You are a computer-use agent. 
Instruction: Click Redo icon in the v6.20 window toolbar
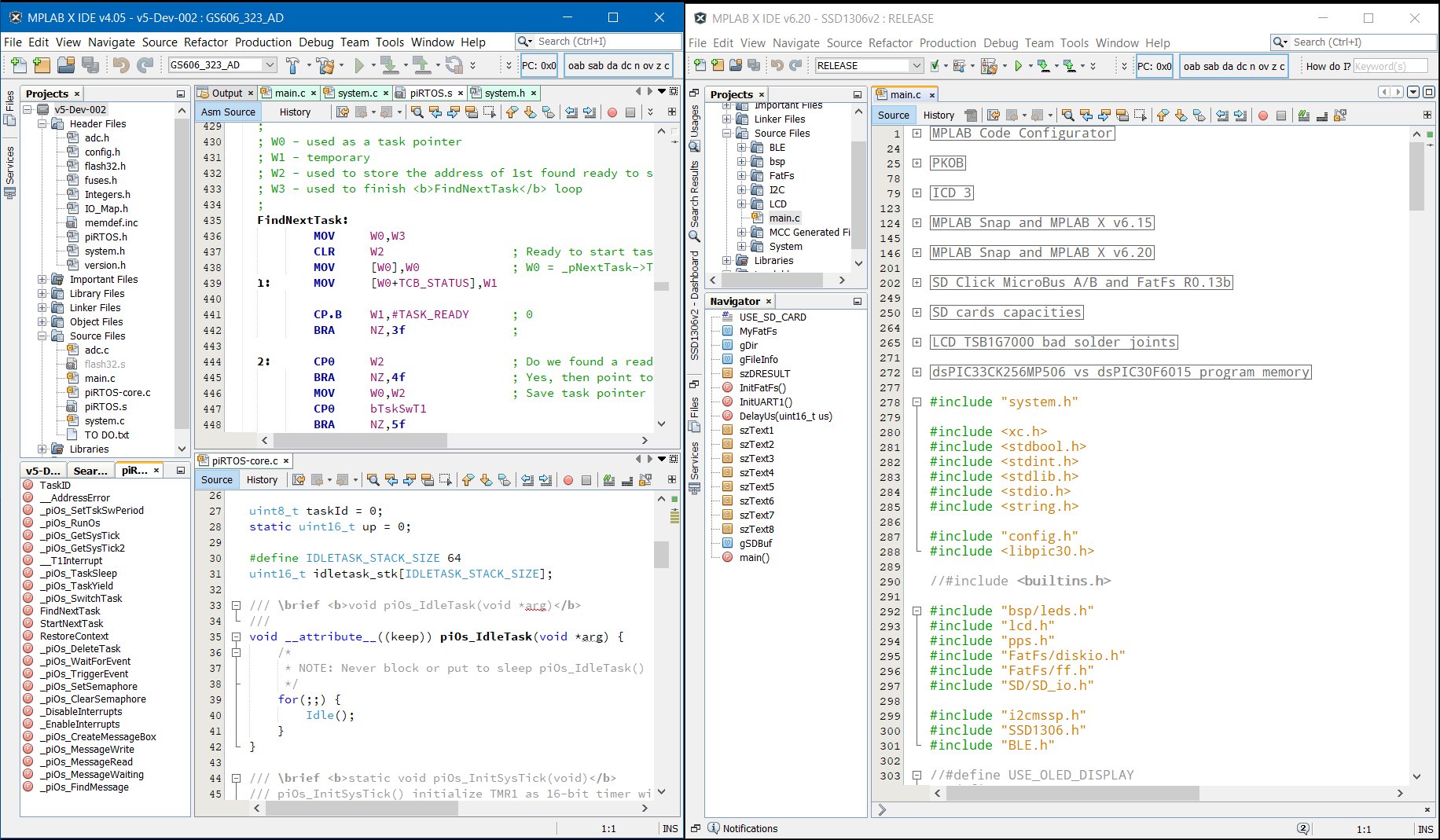(x=795, y=66)
